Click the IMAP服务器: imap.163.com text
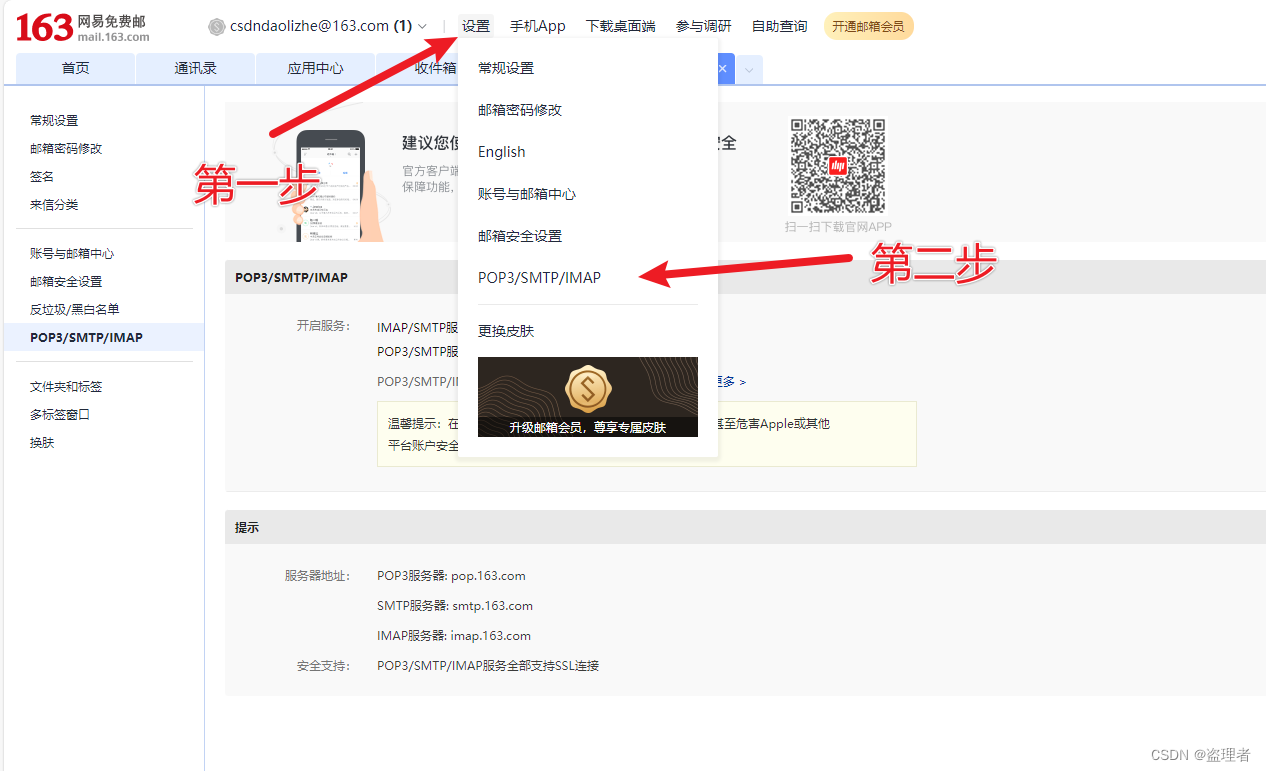The width and height of the screenshot is (1266, 771). 454,636
